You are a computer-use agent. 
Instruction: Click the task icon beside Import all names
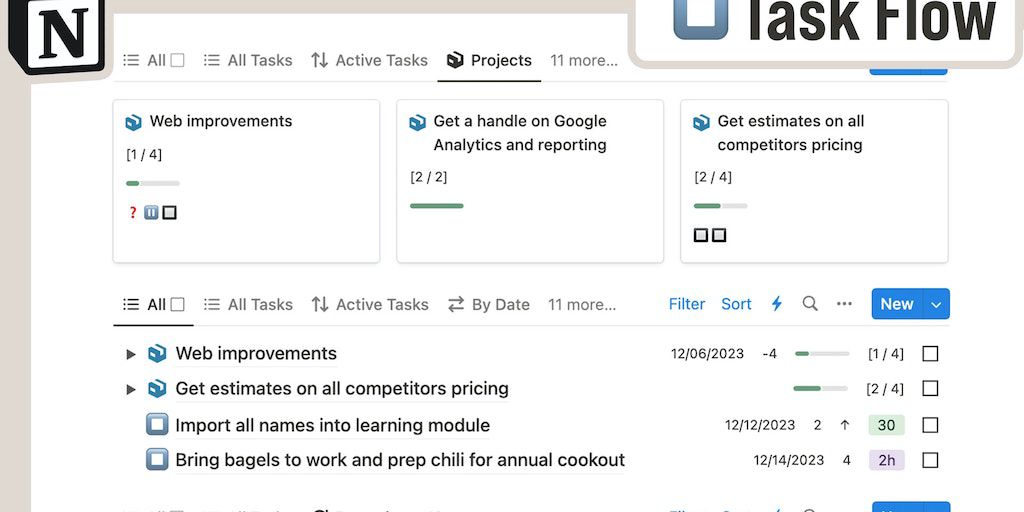pos(157,425)
